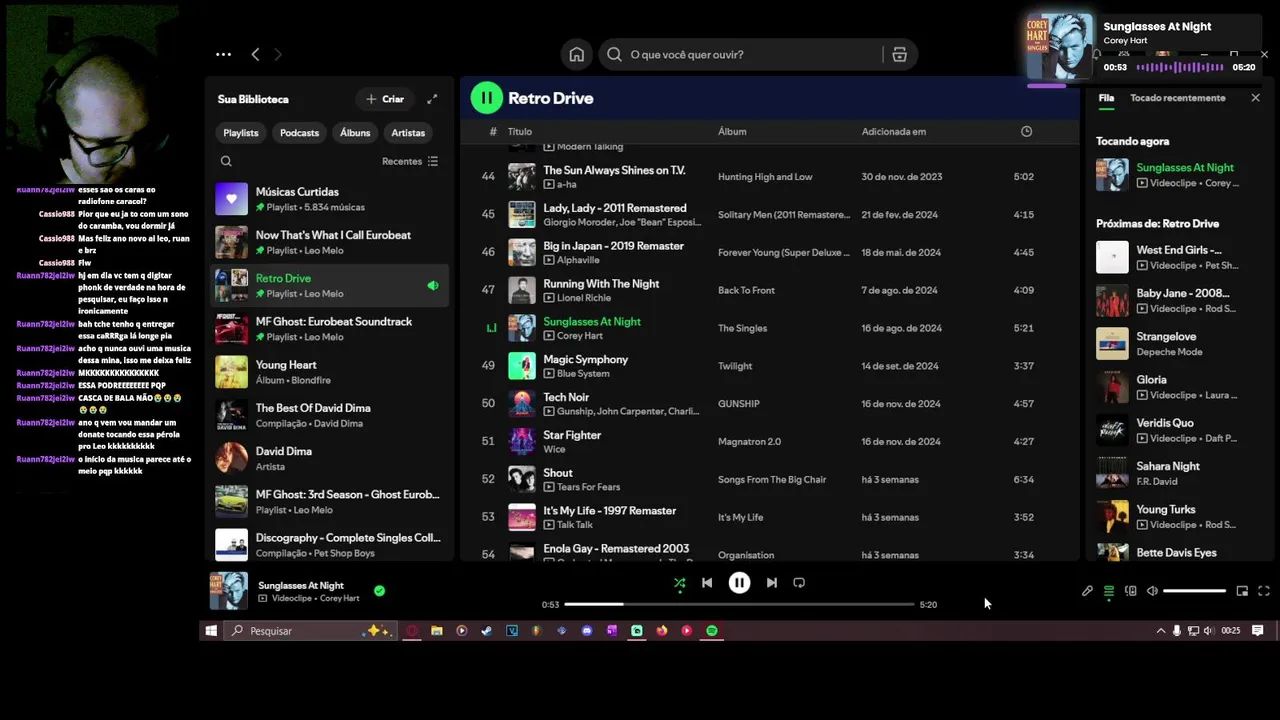Click the Criar button
This screenshot has width=1280, height=720.
[x=385, y=99]
